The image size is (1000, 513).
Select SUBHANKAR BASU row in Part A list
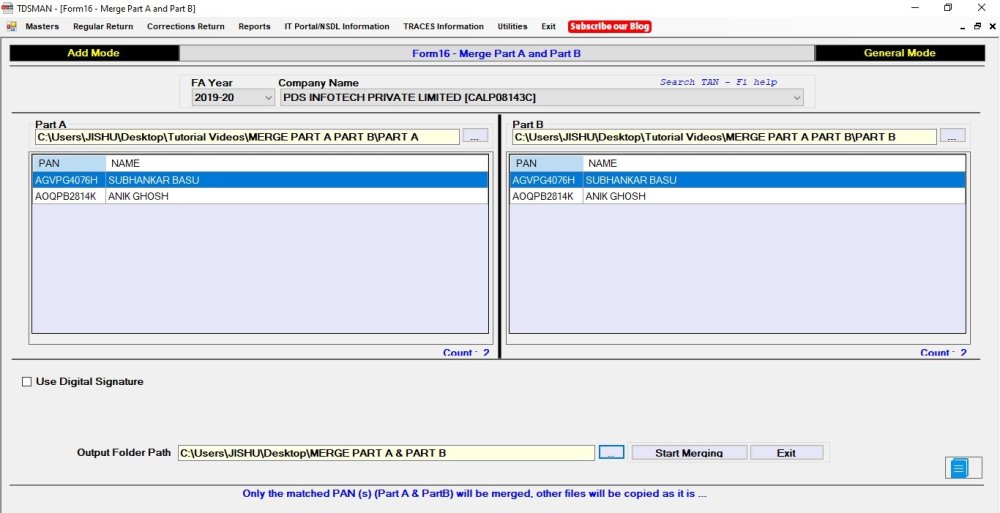(260, 180)
